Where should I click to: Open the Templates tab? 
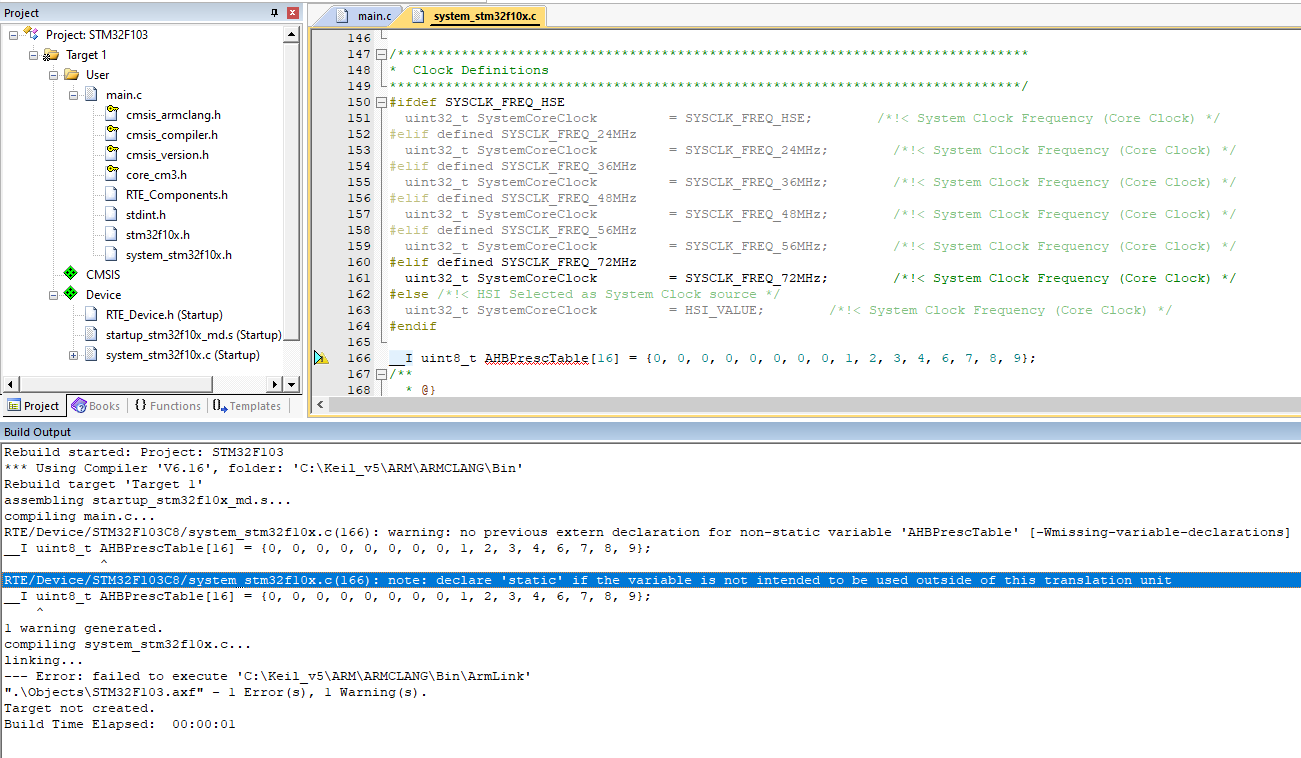[247, 406]
